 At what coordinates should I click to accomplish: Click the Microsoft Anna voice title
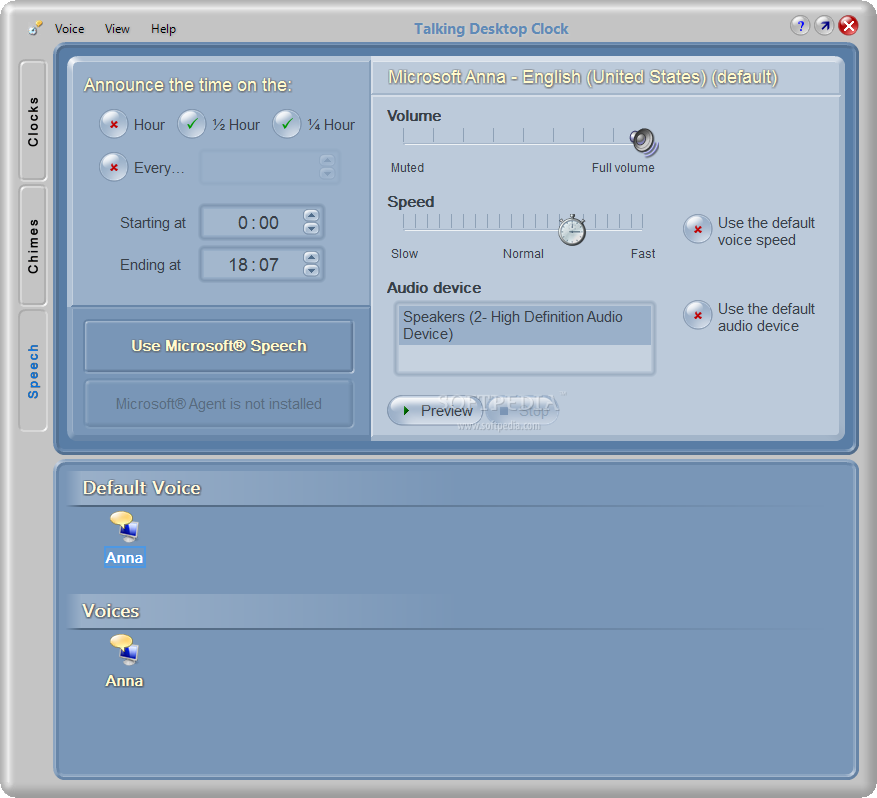583,77
